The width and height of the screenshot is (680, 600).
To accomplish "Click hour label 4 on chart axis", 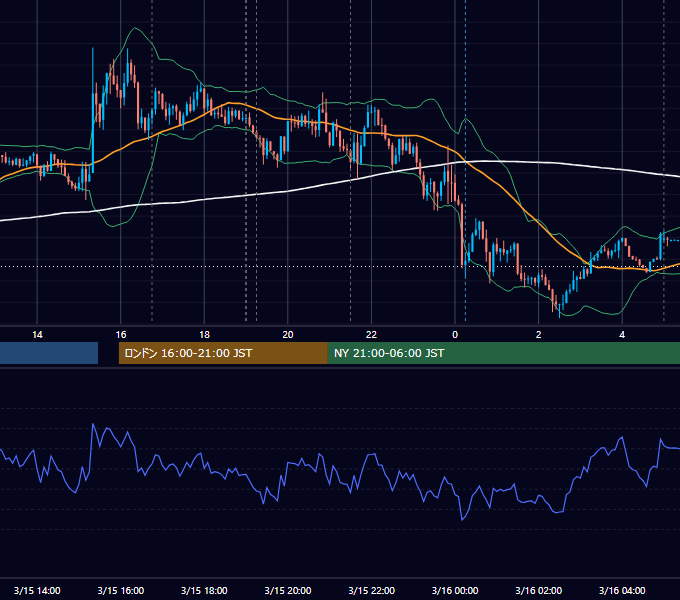I will (622, 335).
